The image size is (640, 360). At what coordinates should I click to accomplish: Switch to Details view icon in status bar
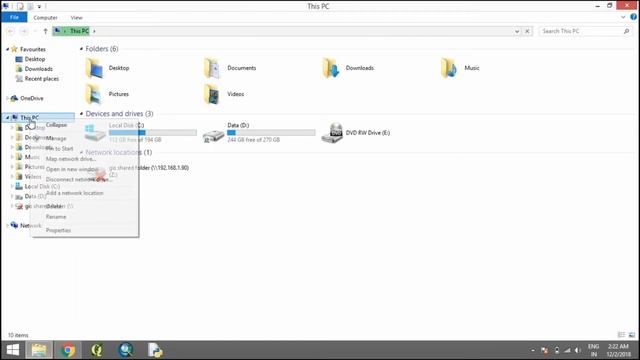point(621,335)
